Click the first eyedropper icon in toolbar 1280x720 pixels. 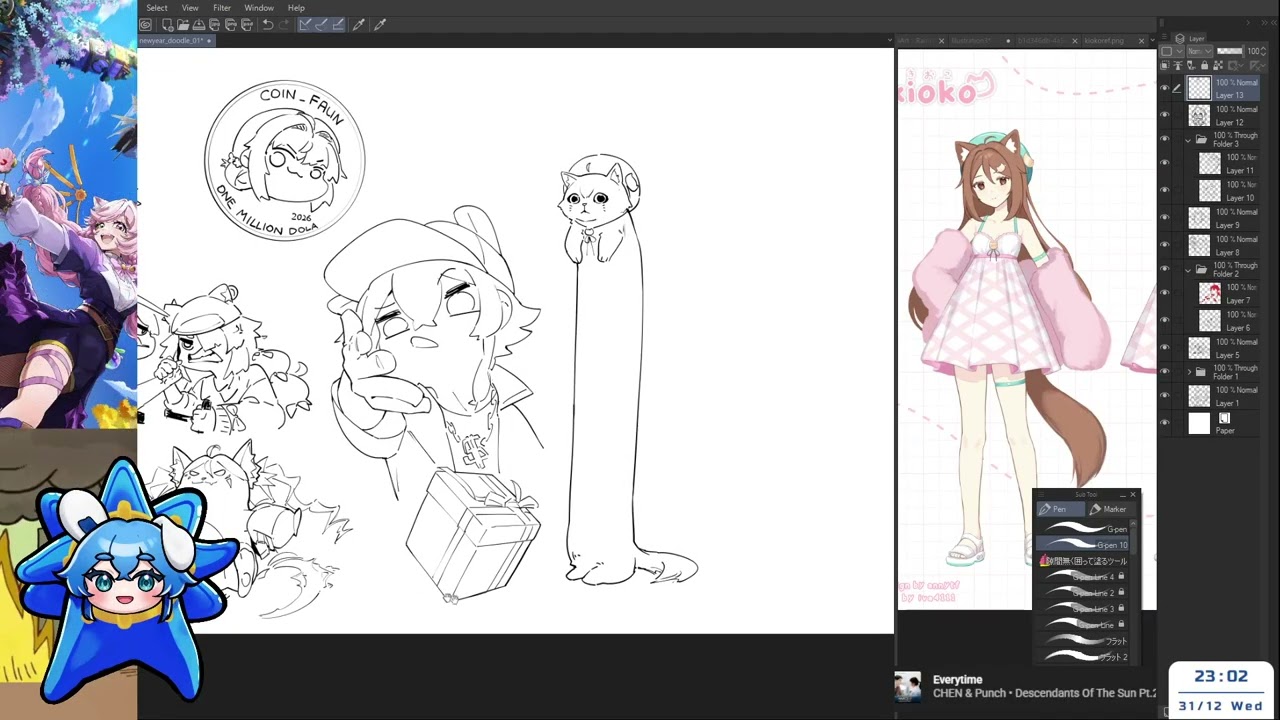[x=359, y=24]
